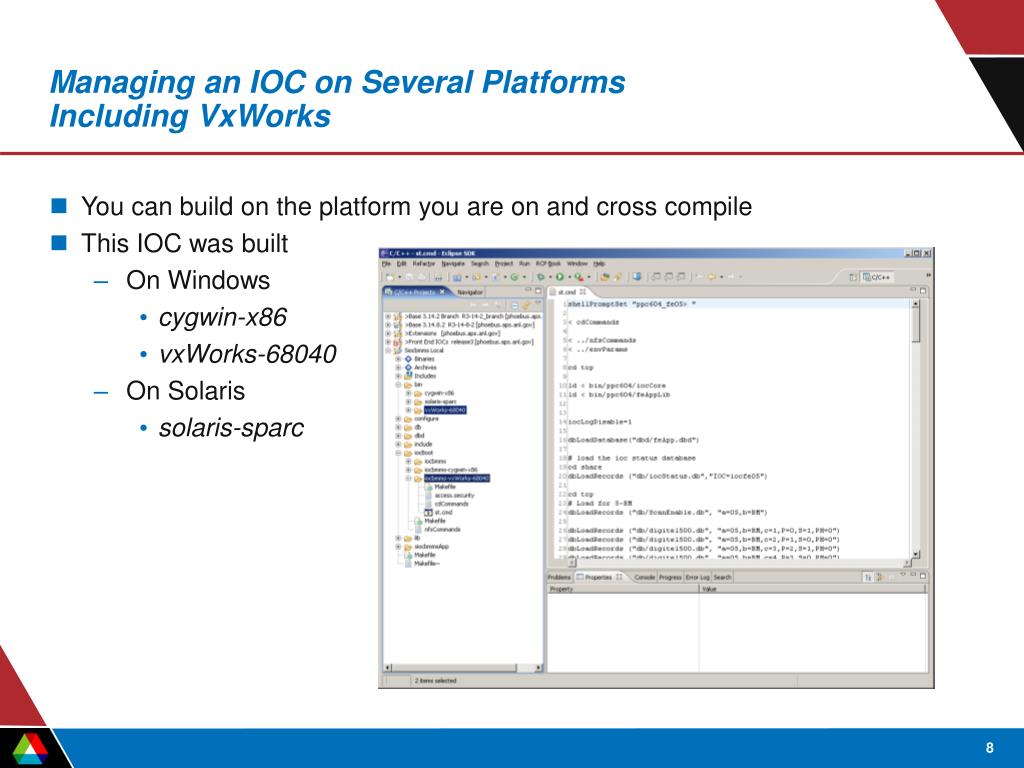Collapse the bin folder
The width and height of the screenshot is (1024, 768).
tap(398, 385)
